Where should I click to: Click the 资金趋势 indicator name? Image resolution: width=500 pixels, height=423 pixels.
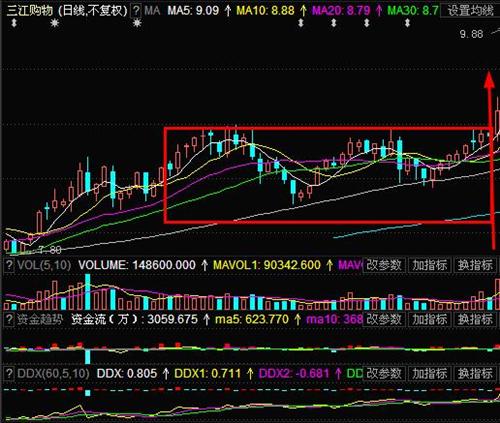click(x=40, y=319)
